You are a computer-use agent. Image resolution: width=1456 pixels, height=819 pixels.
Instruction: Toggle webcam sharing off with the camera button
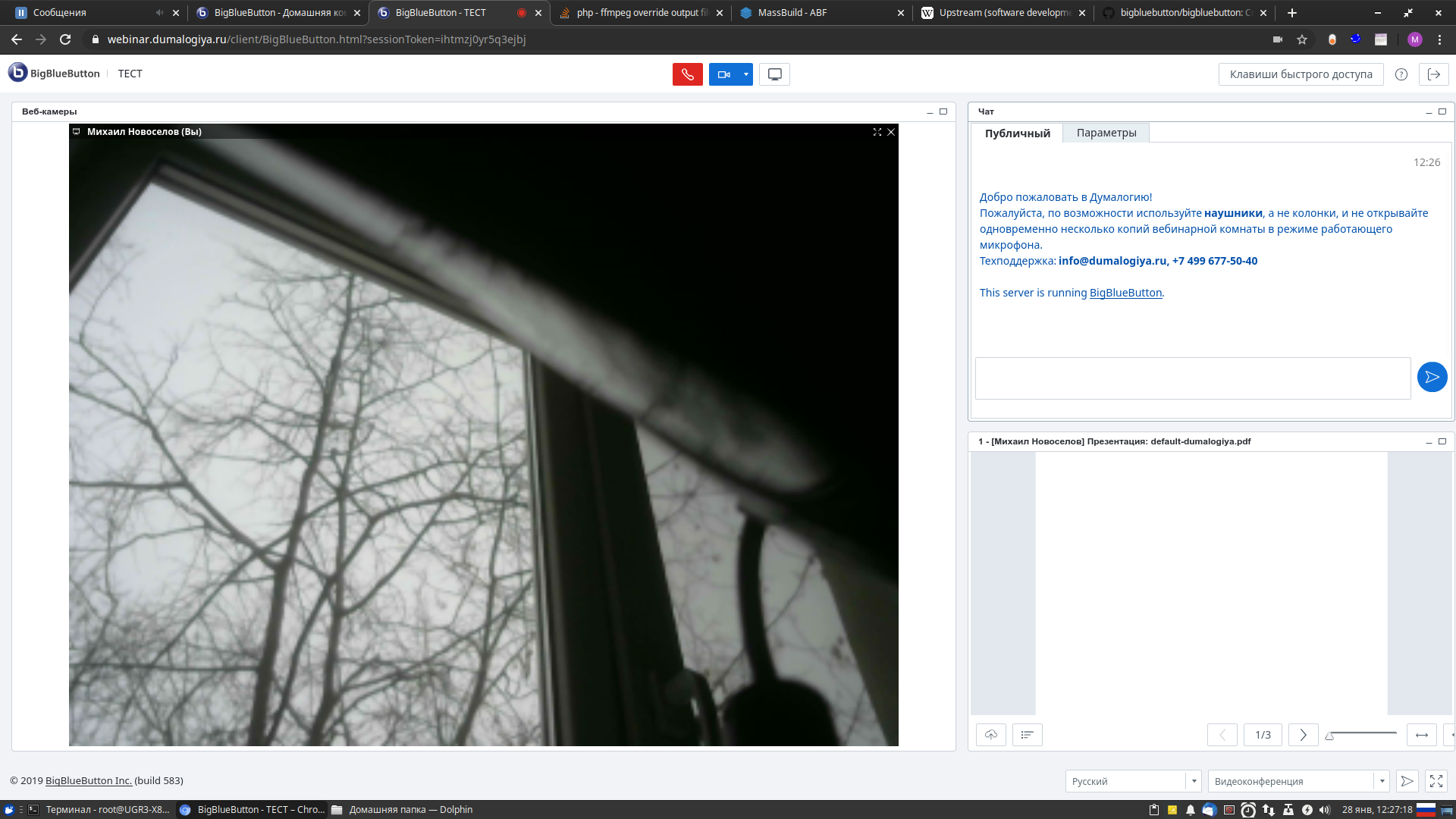[723, 74]
